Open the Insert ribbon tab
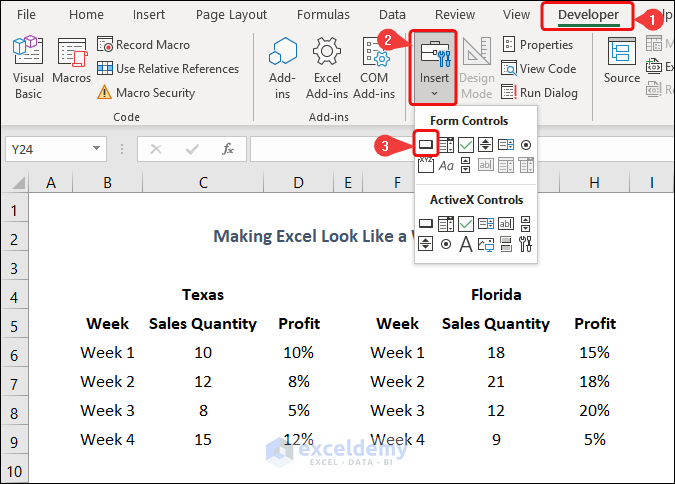 pos(149,15)
